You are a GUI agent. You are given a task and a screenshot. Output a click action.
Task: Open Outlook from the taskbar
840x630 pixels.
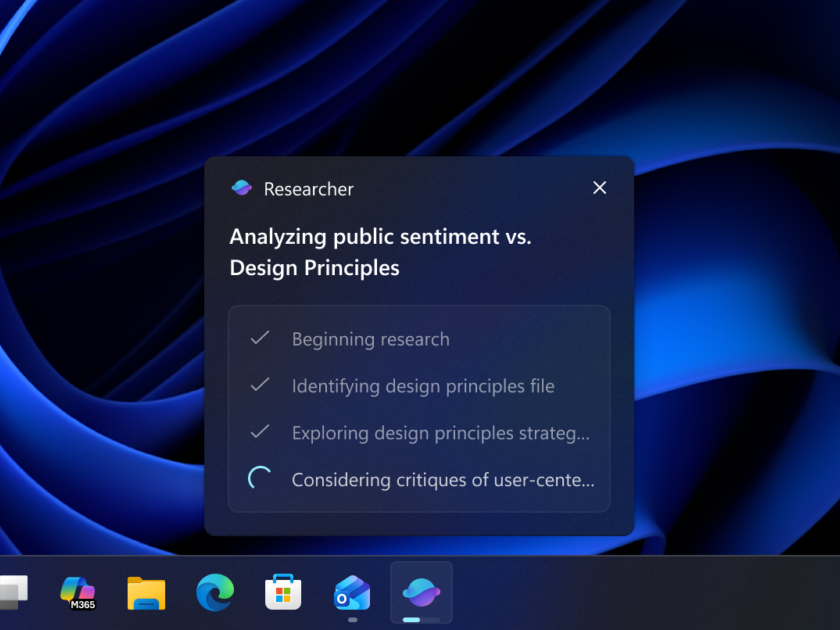pyautogui.click(x=352, y=592)
